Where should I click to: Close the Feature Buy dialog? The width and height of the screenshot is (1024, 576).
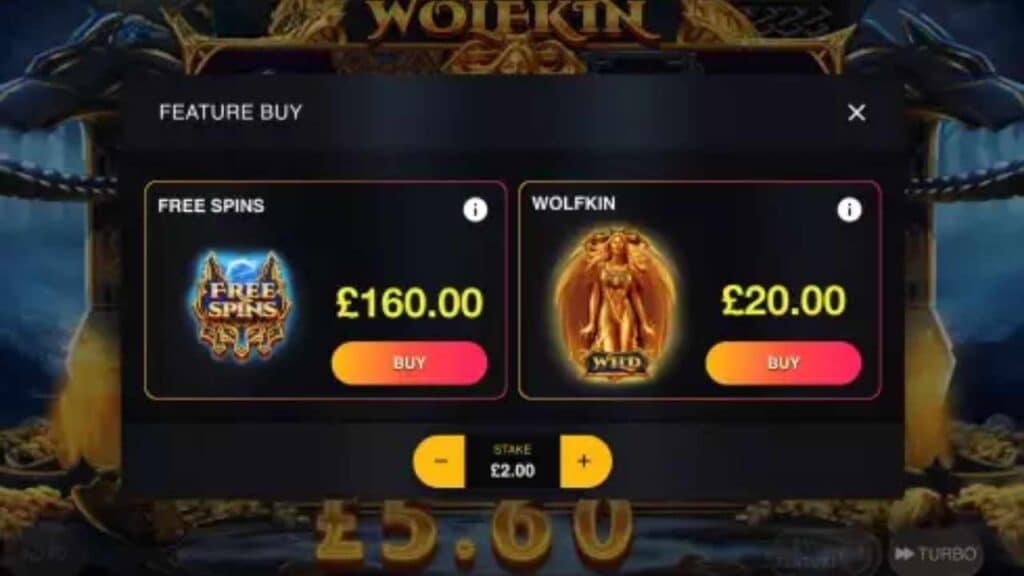(x=856, y=113)
